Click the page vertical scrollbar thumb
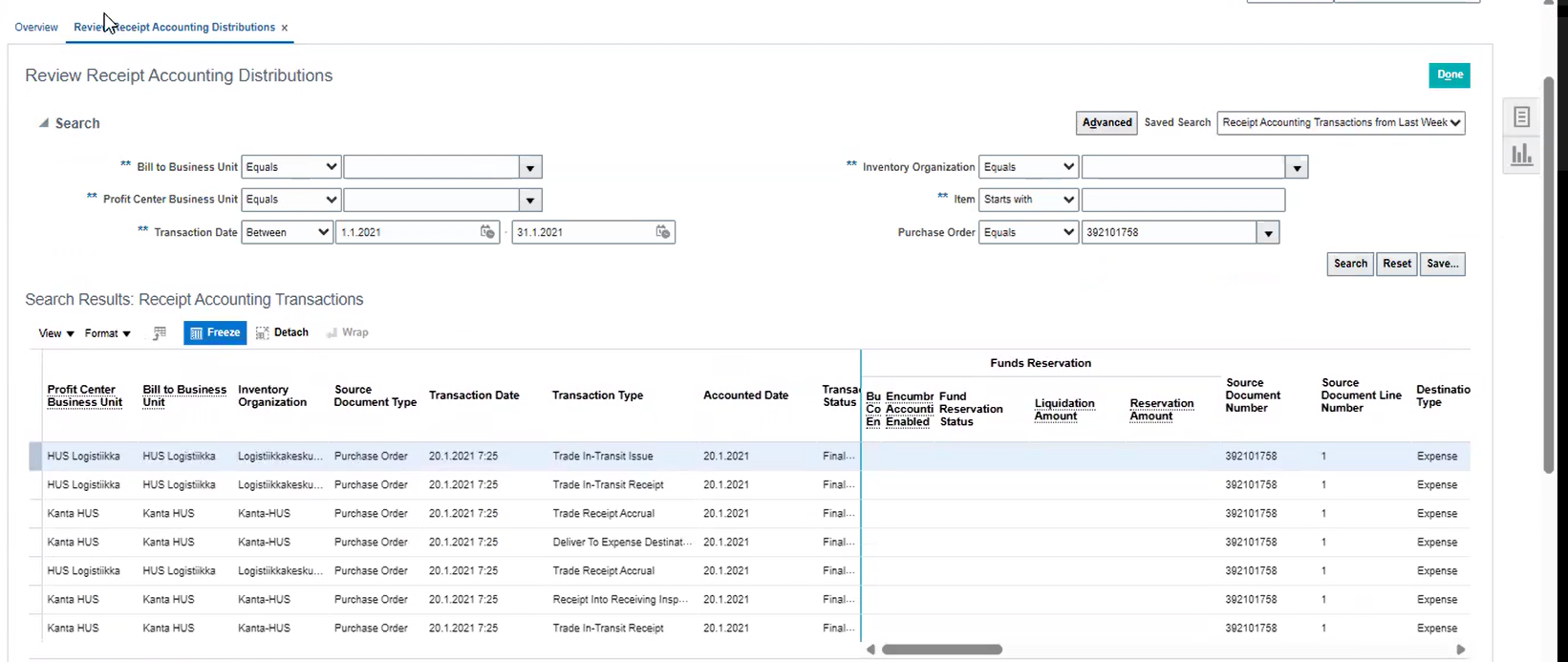 [1549, 275]
